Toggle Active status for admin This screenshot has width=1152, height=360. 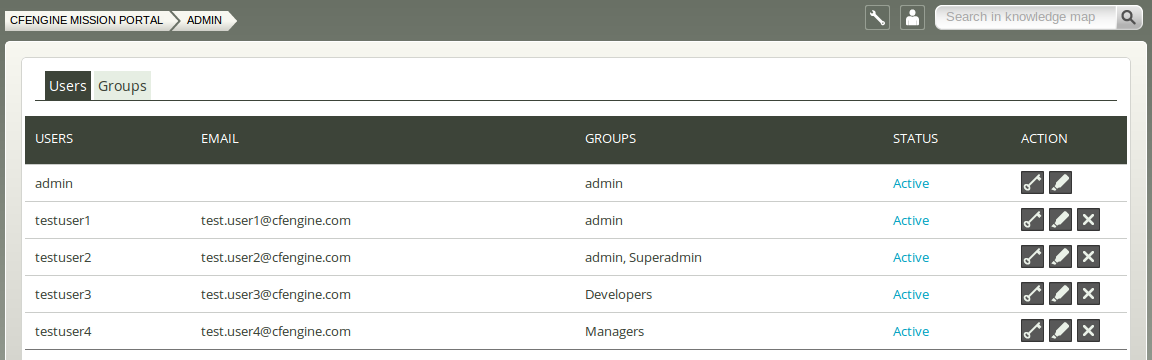pyautogui.click(x=911, y=184)
